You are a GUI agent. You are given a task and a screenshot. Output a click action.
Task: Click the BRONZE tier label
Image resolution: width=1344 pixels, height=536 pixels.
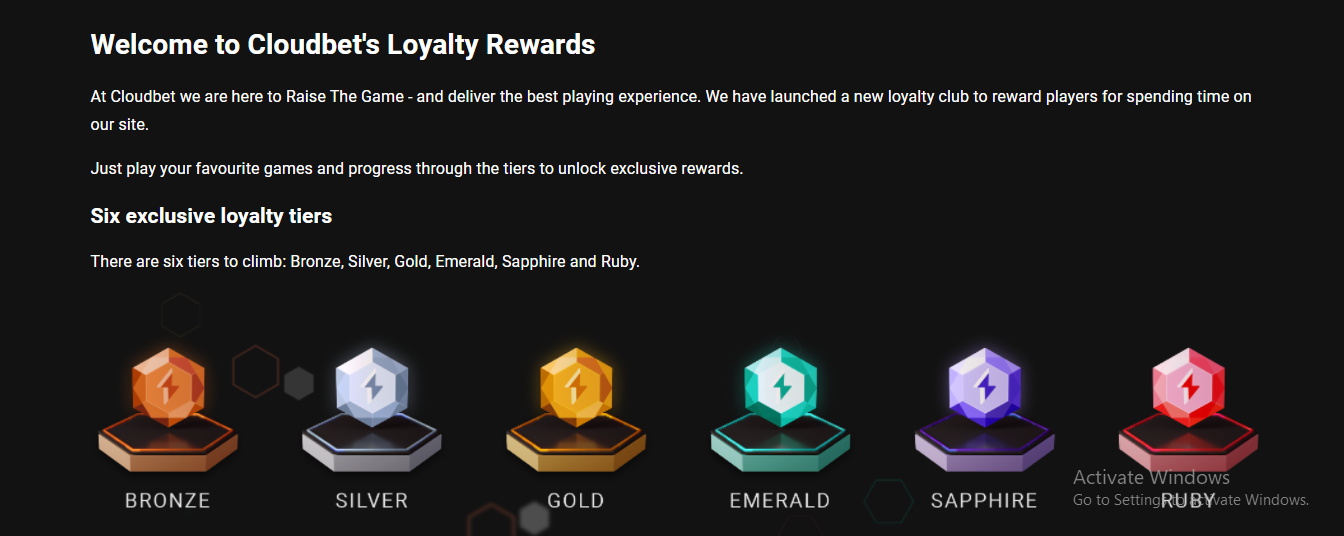tap(168, 501)
